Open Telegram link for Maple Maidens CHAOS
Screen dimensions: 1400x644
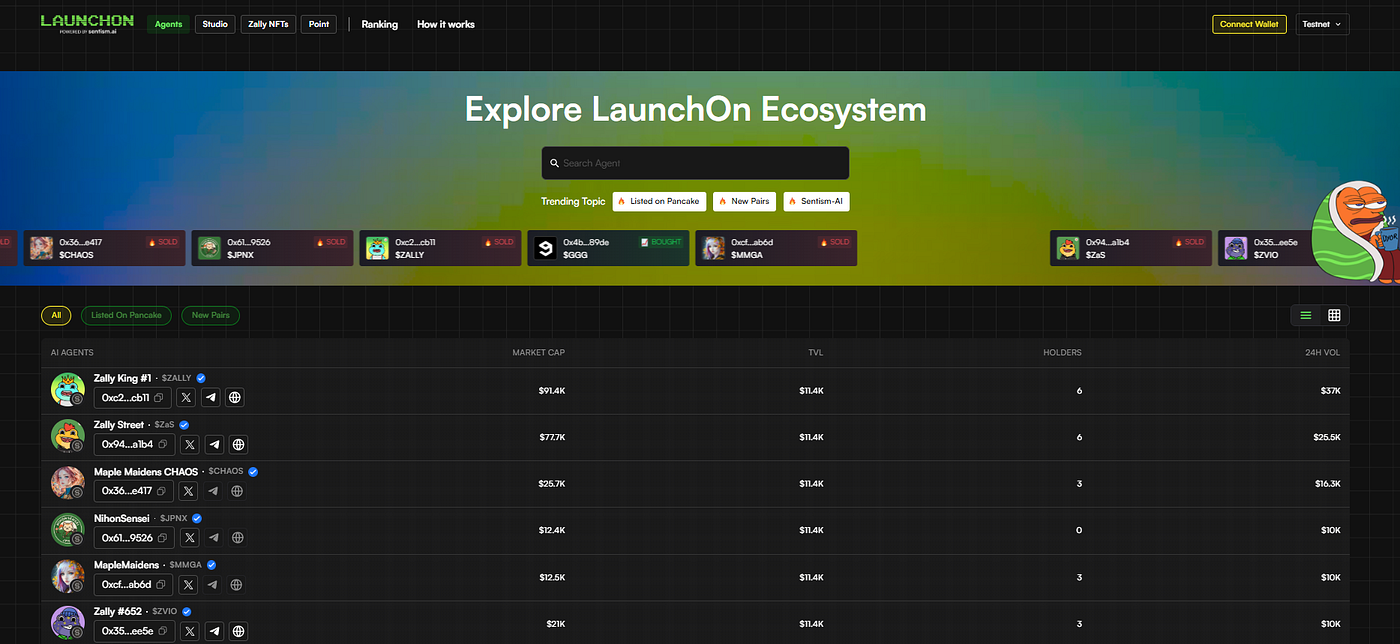[213, 491]
